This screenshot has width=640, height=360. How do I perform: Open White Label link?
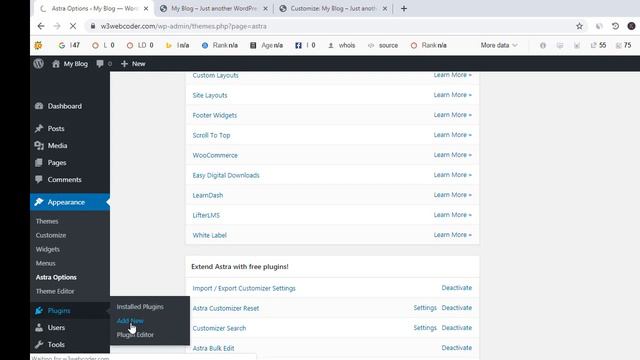209,236
